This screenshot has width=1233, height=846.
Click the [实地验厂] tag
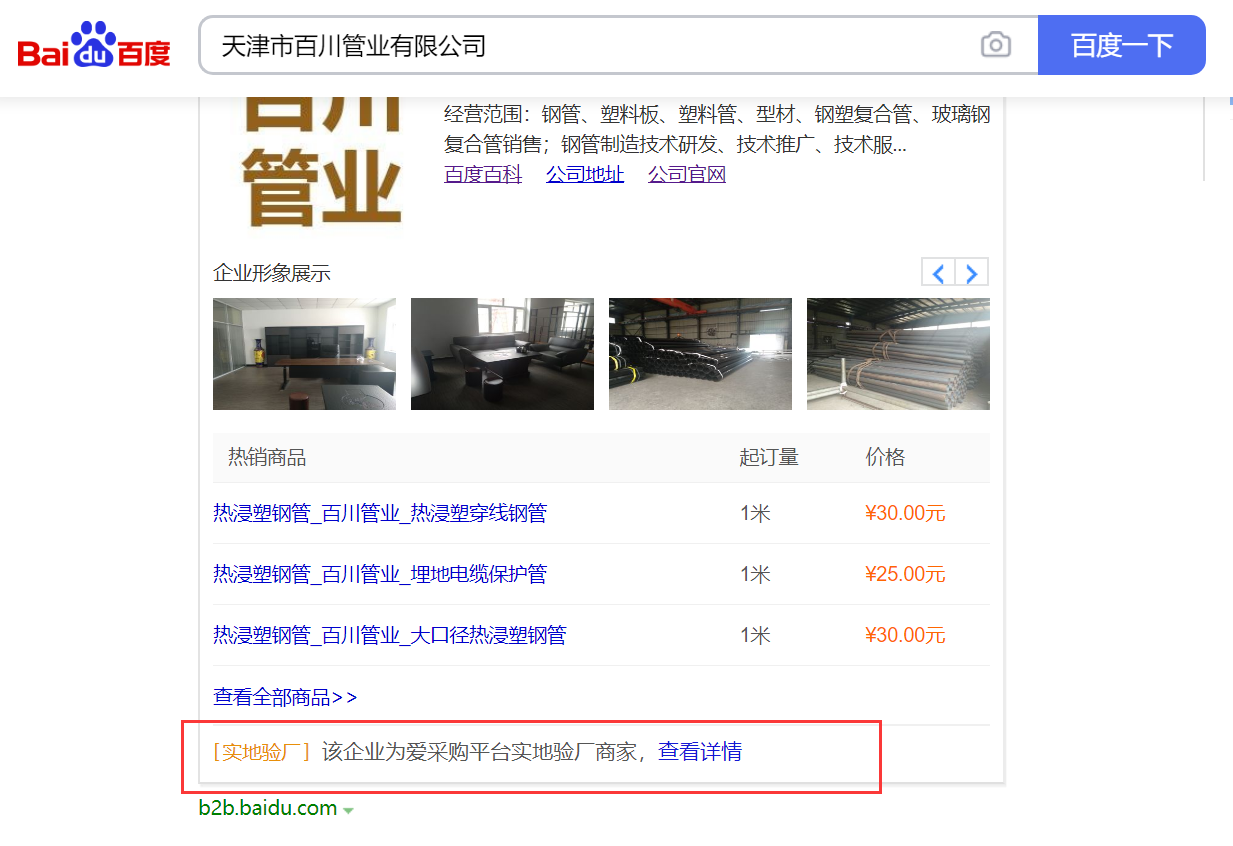pos(262,752)
